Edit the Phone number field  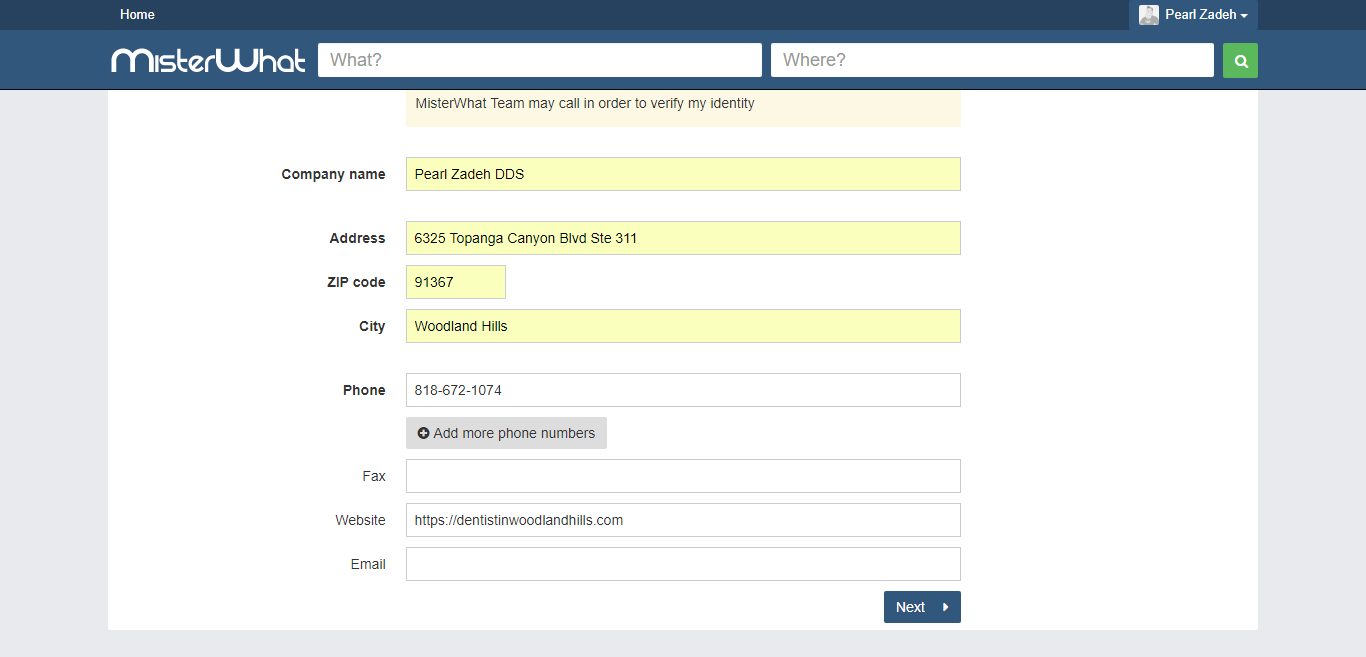[683, 390]
